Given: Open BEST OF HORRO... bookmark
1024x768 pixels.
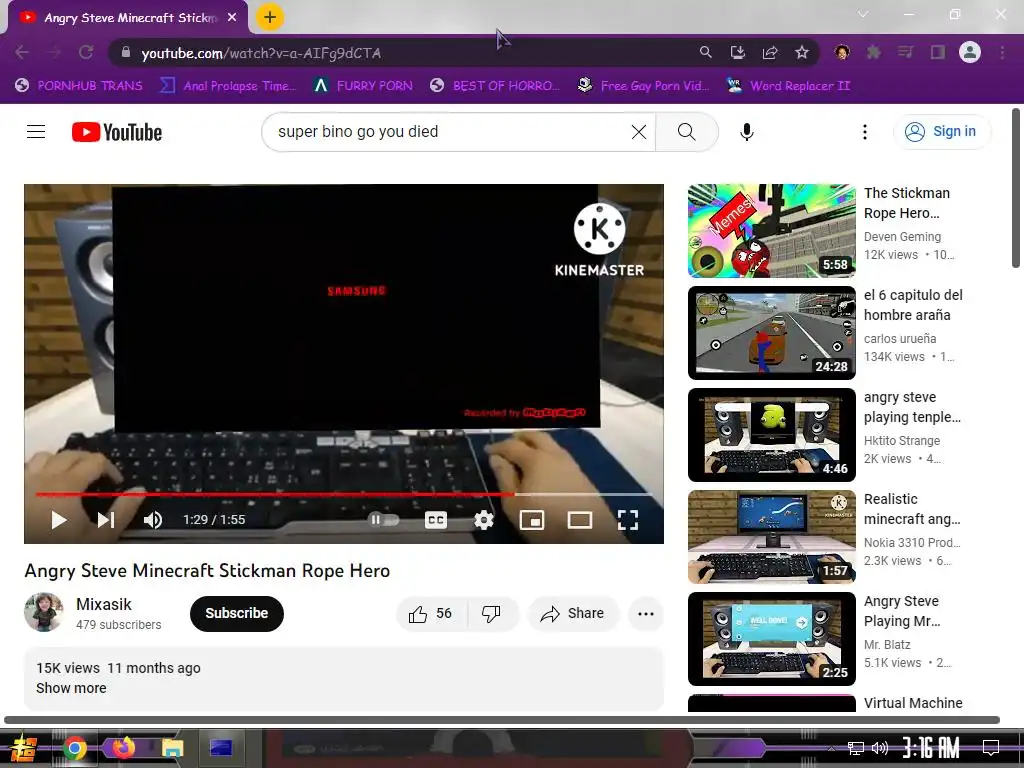Looking at the screenshot, I should pos(495,86).
